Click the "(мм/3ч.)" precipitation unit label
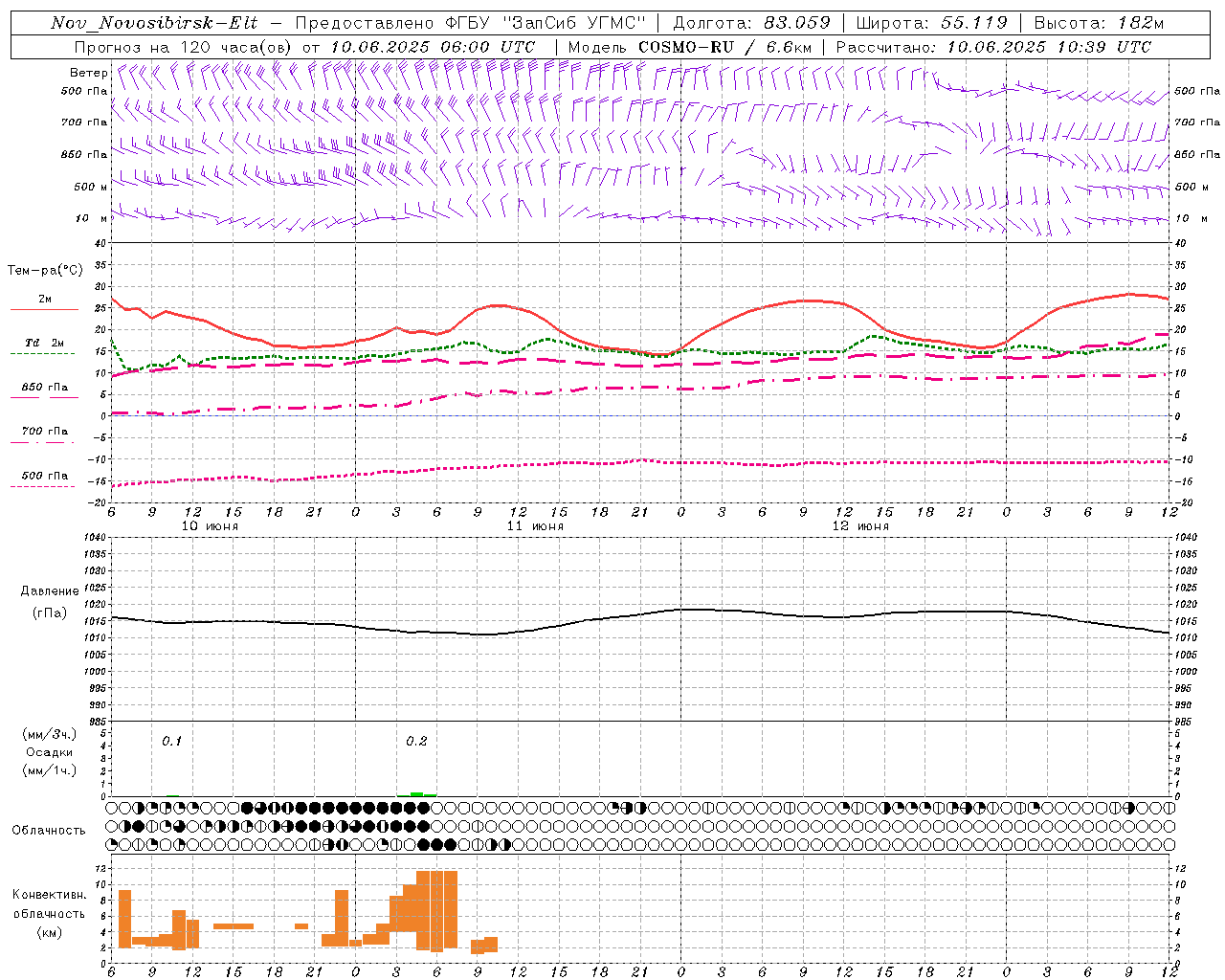The height and width of the screenshot is (980, 1225). [x=50, y=734]
